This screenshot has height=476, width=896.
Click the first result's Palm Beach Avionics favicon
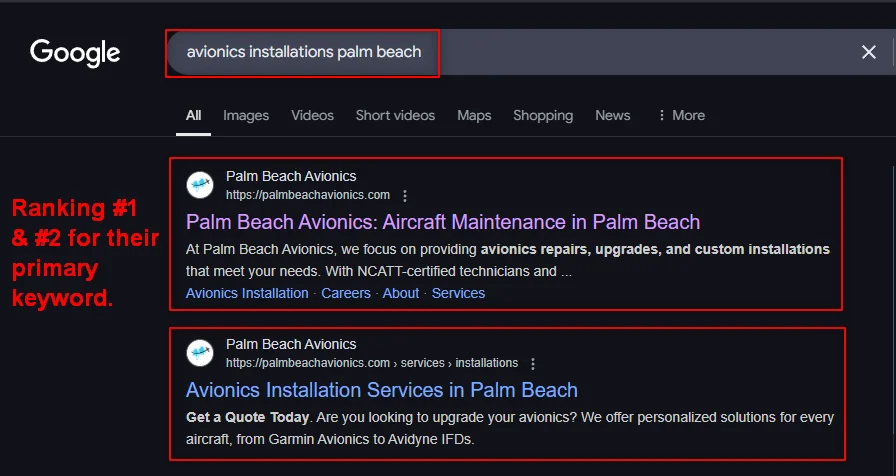point(200,185)
